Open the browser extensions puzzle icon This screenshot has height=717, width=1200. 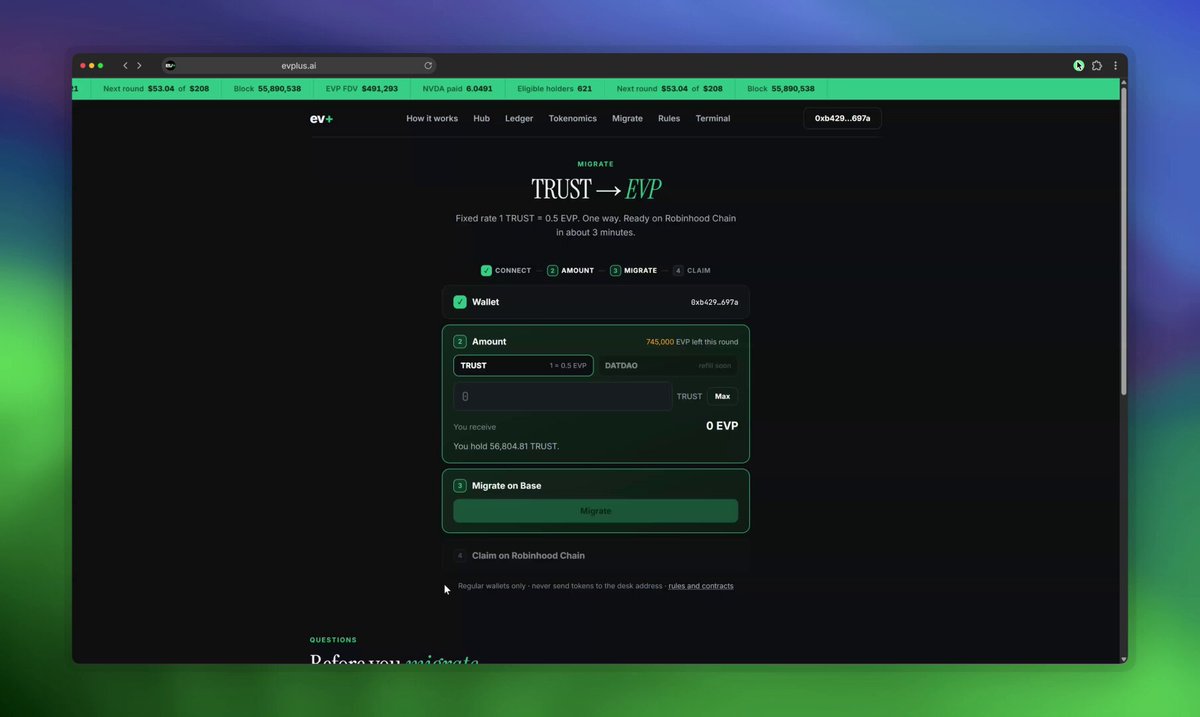1097,66
